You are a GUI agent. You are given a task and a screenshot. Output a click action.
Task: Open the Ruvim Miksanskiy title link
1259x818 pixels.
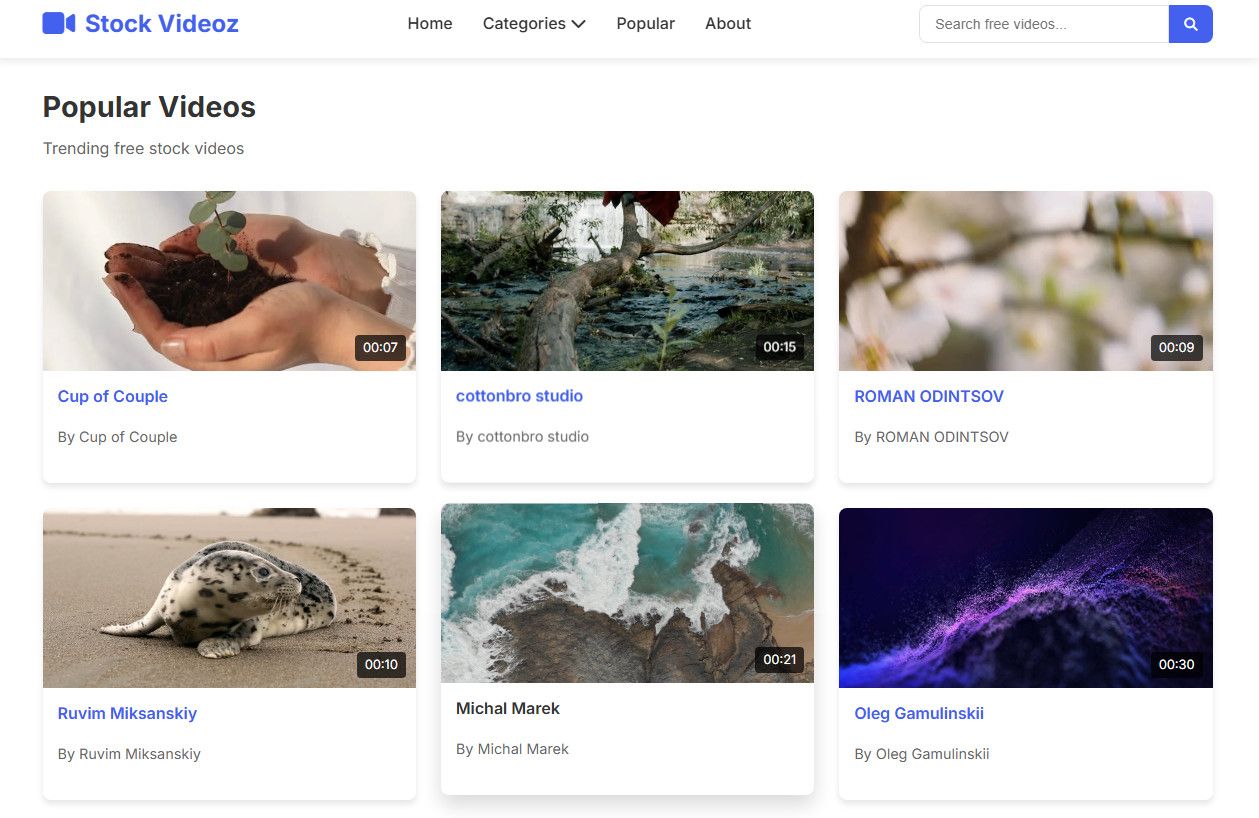(x=127, y=713)
